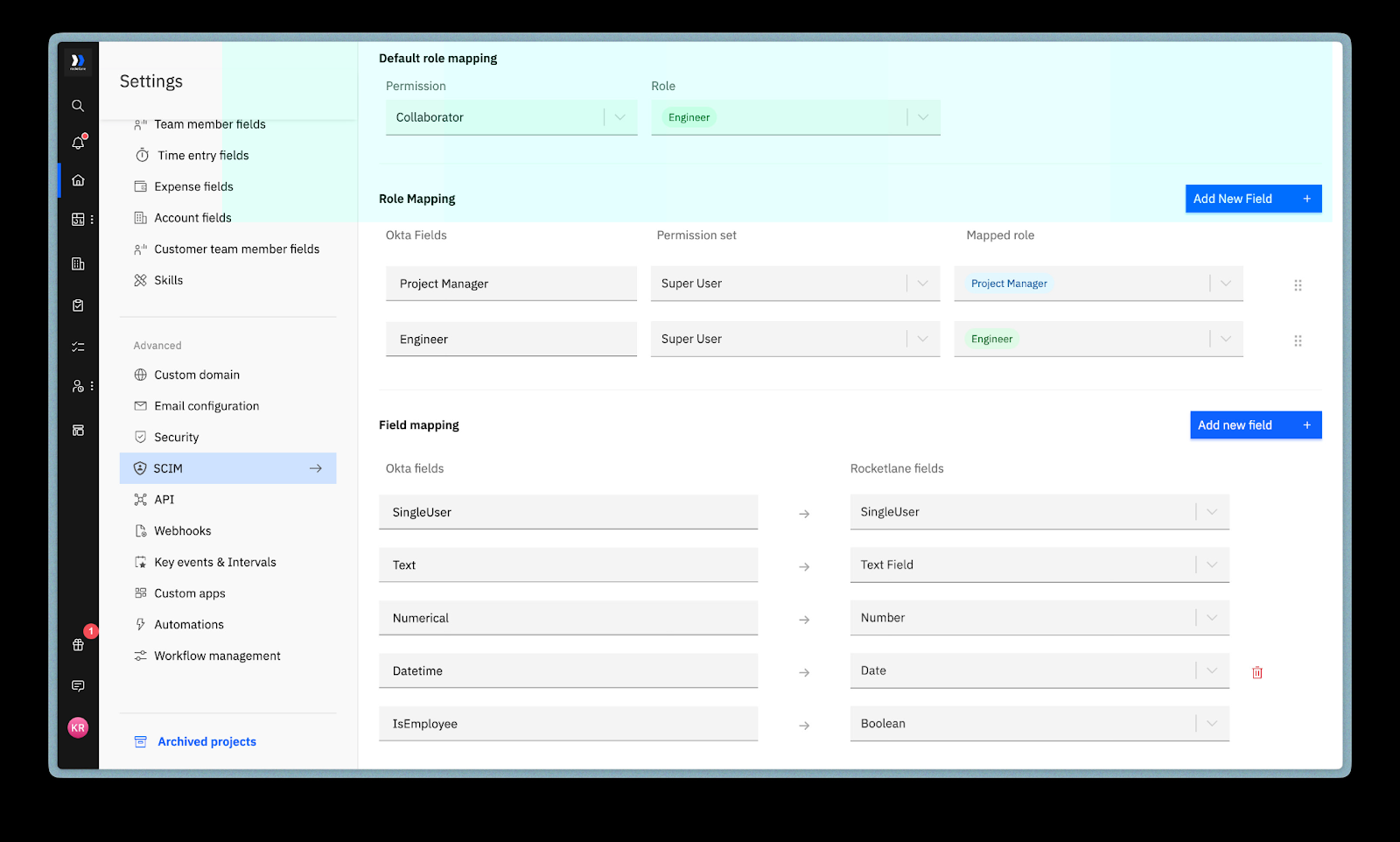Open the KR user avatar
1400x842 pixels.
(x=78, y=727)
